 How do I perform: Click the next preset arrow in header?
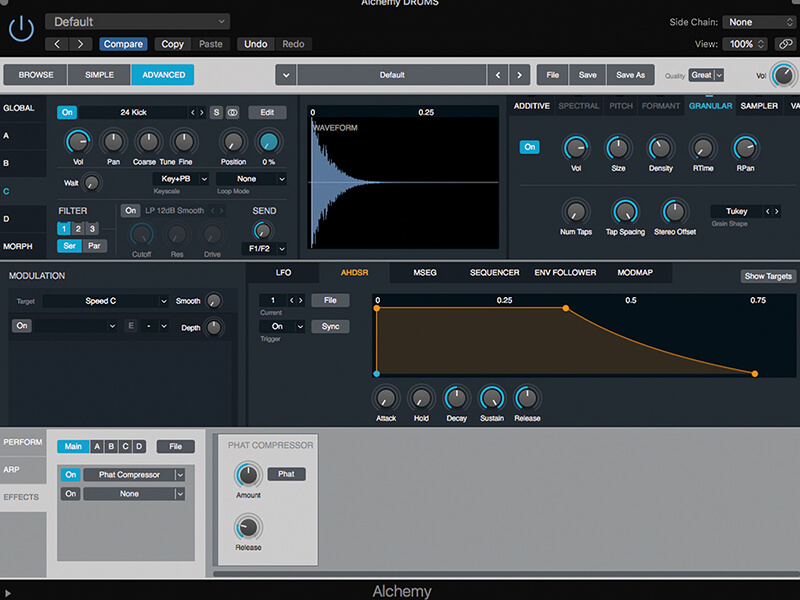(80, 44)
